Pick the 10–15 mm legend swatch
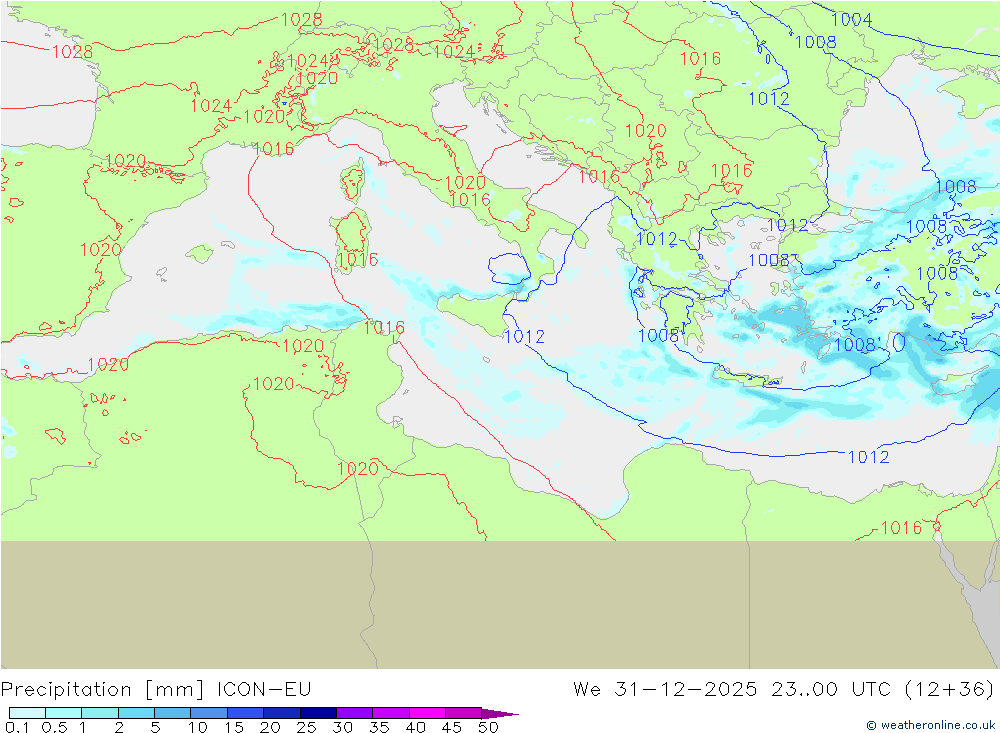Image resolution: width=1000 pixels, height=733 pixels. tap(209, 713)
